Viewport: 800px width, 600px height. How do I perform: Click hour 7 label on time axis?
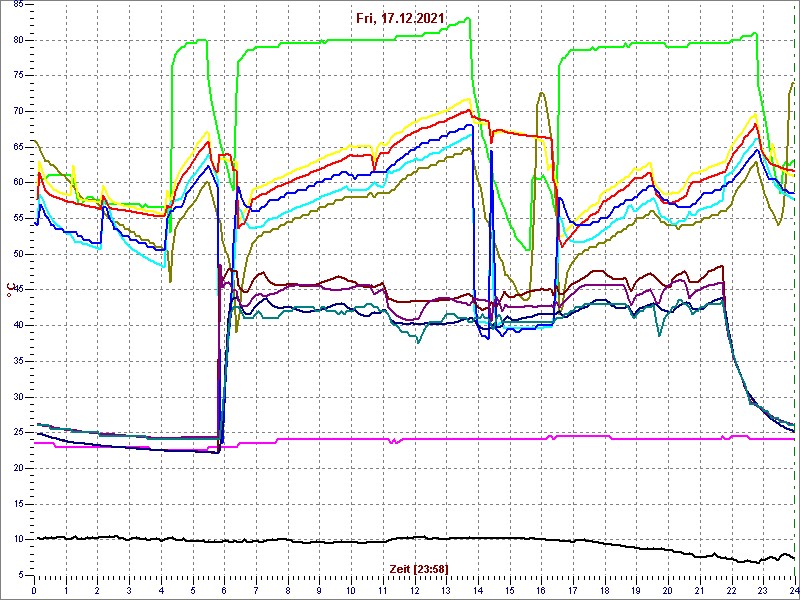click(256, 591)
